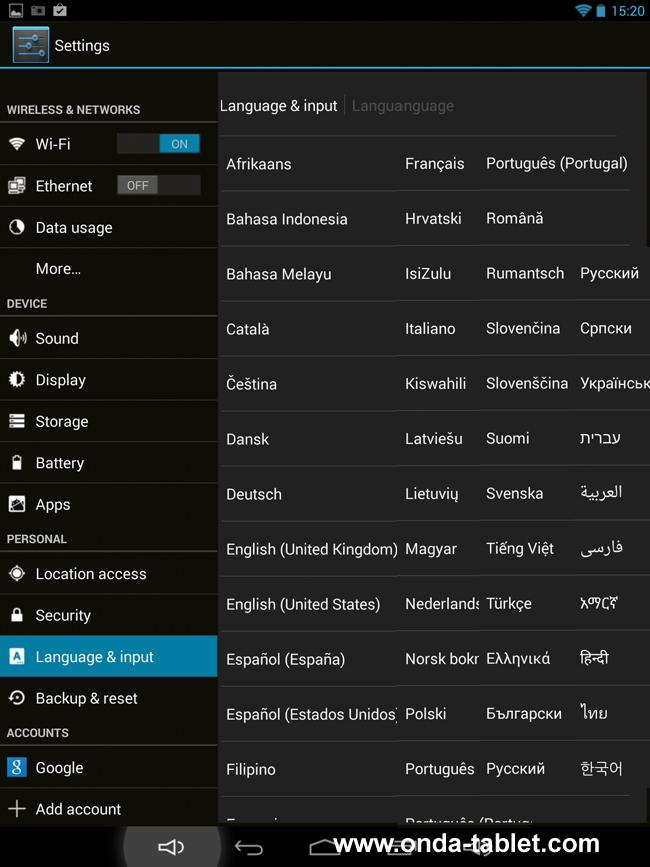Screen dimensions: 650x867
Task: Turn on the Ethernet switch
Action: pos(158,185)
